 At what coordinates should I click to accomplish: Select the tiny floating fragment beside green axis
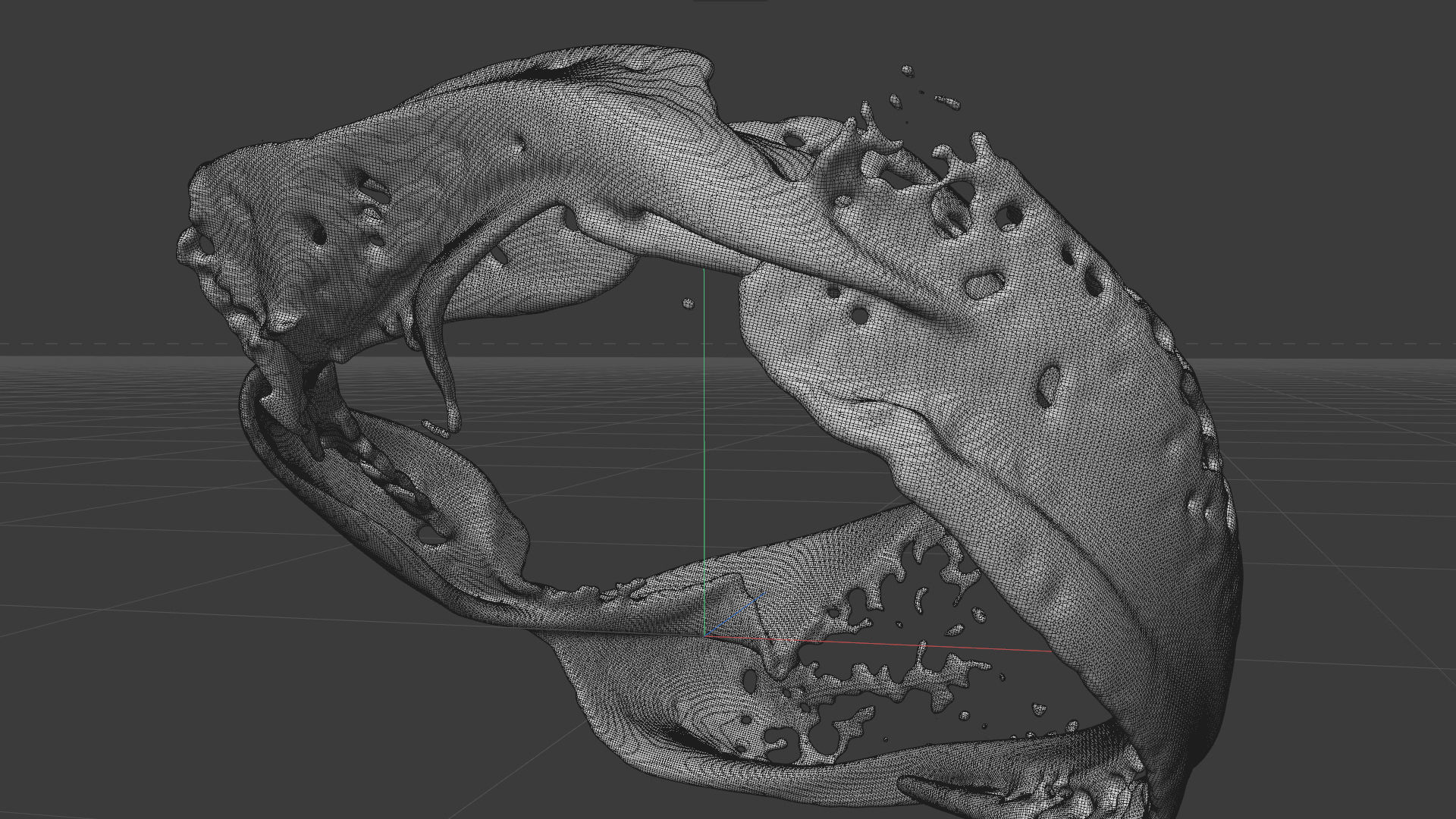tap(688, 304)
